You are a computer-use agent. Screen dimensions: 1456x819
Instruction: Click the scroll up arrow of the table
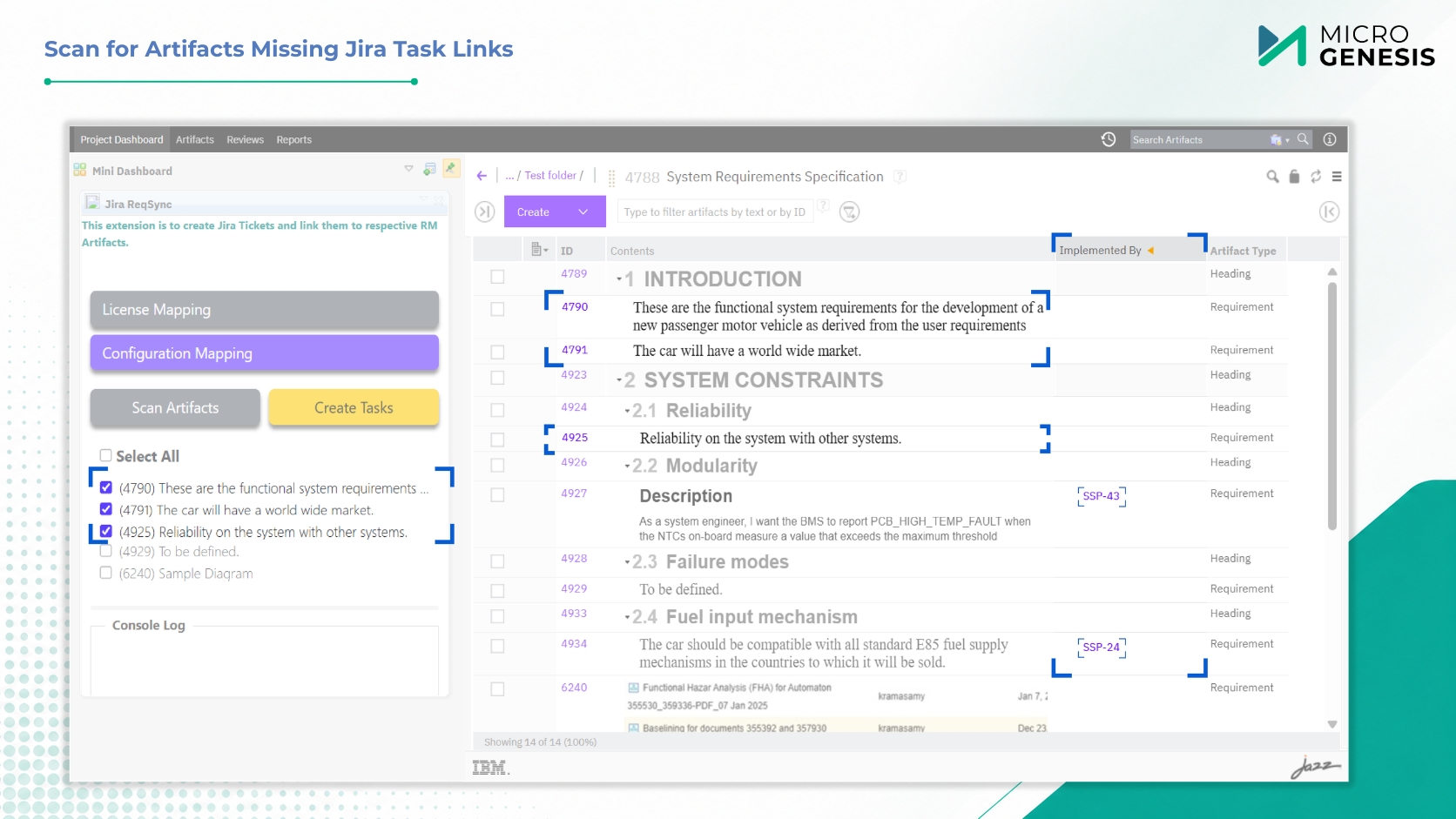[1332, 272]
